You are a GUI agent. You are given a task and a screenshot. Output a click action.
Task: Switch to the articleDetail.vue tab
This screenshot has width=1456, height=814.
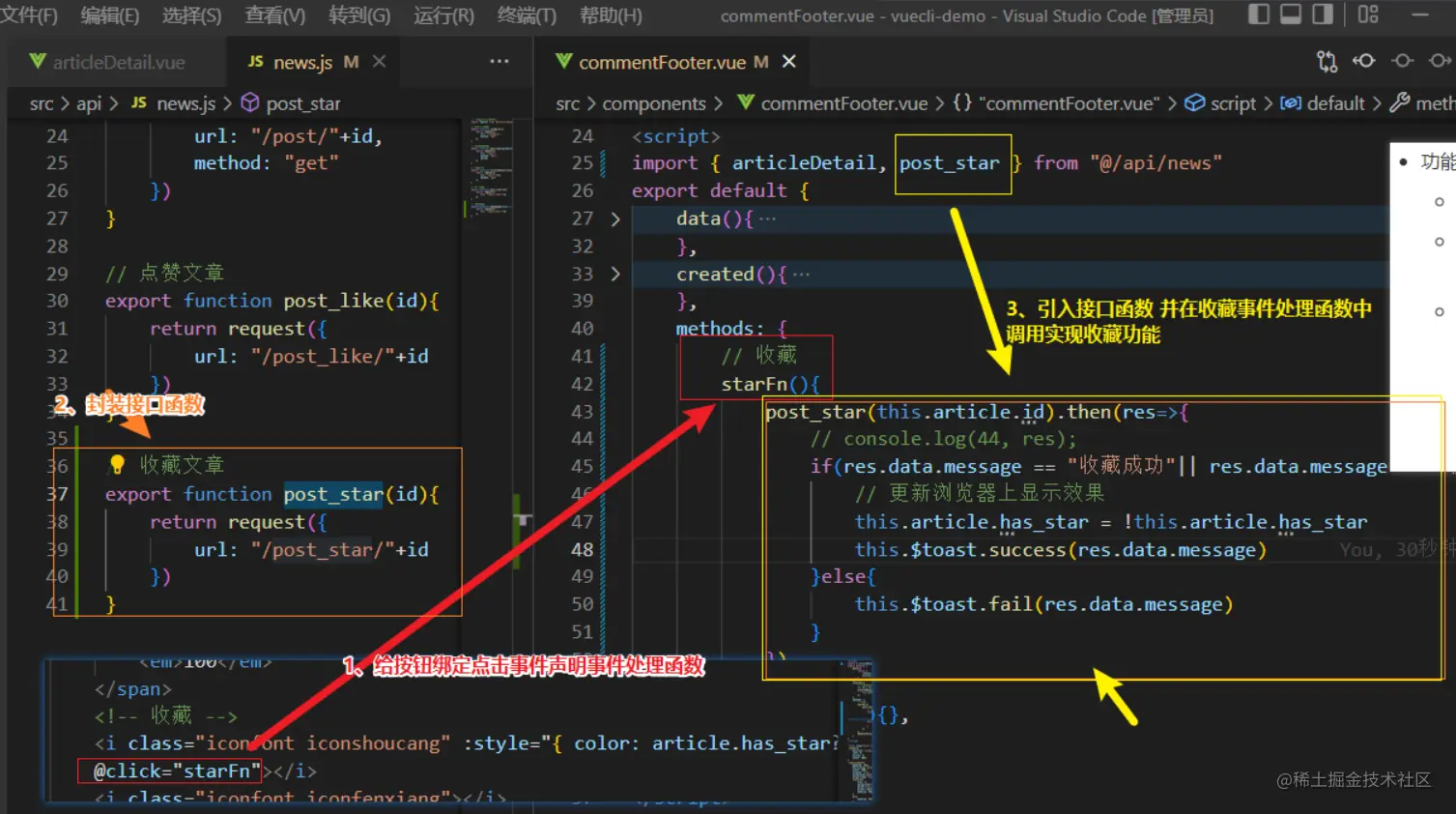pos(118,62)
